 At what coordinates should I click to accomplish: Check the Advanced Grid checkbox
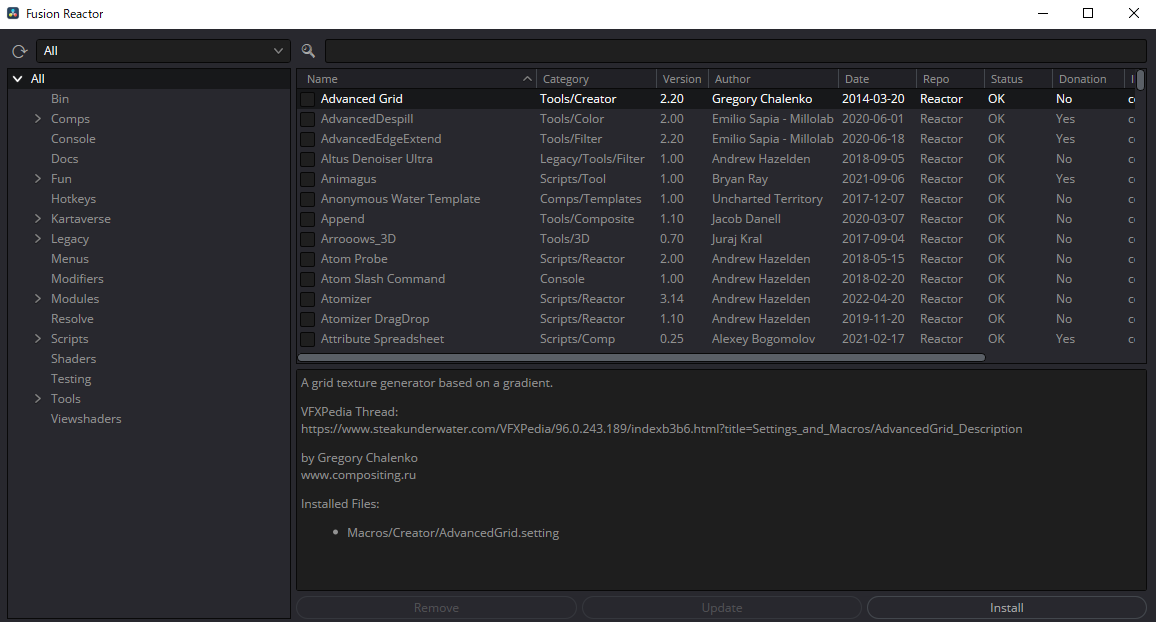(x=307, y=99)
